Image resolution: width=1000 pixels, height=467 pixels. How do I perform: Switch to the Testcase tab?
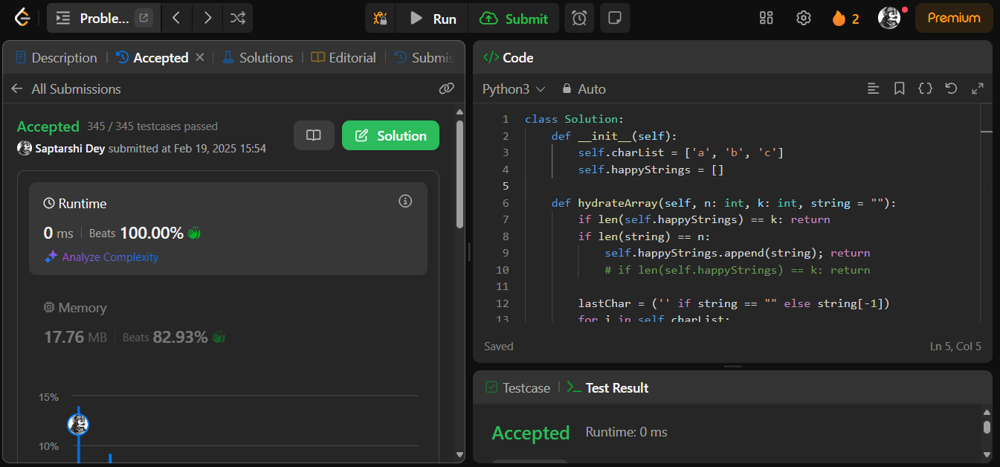click(x=517, y=388)
